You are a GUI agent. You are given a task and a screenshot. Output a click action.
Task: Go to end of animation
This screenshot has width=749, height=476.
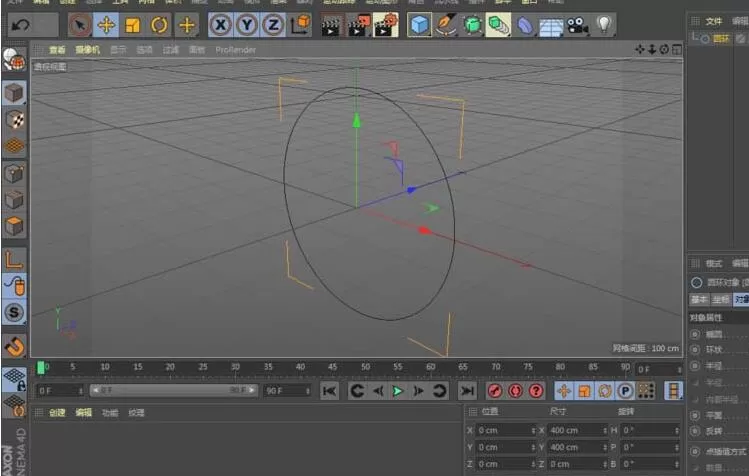point(467,391)
